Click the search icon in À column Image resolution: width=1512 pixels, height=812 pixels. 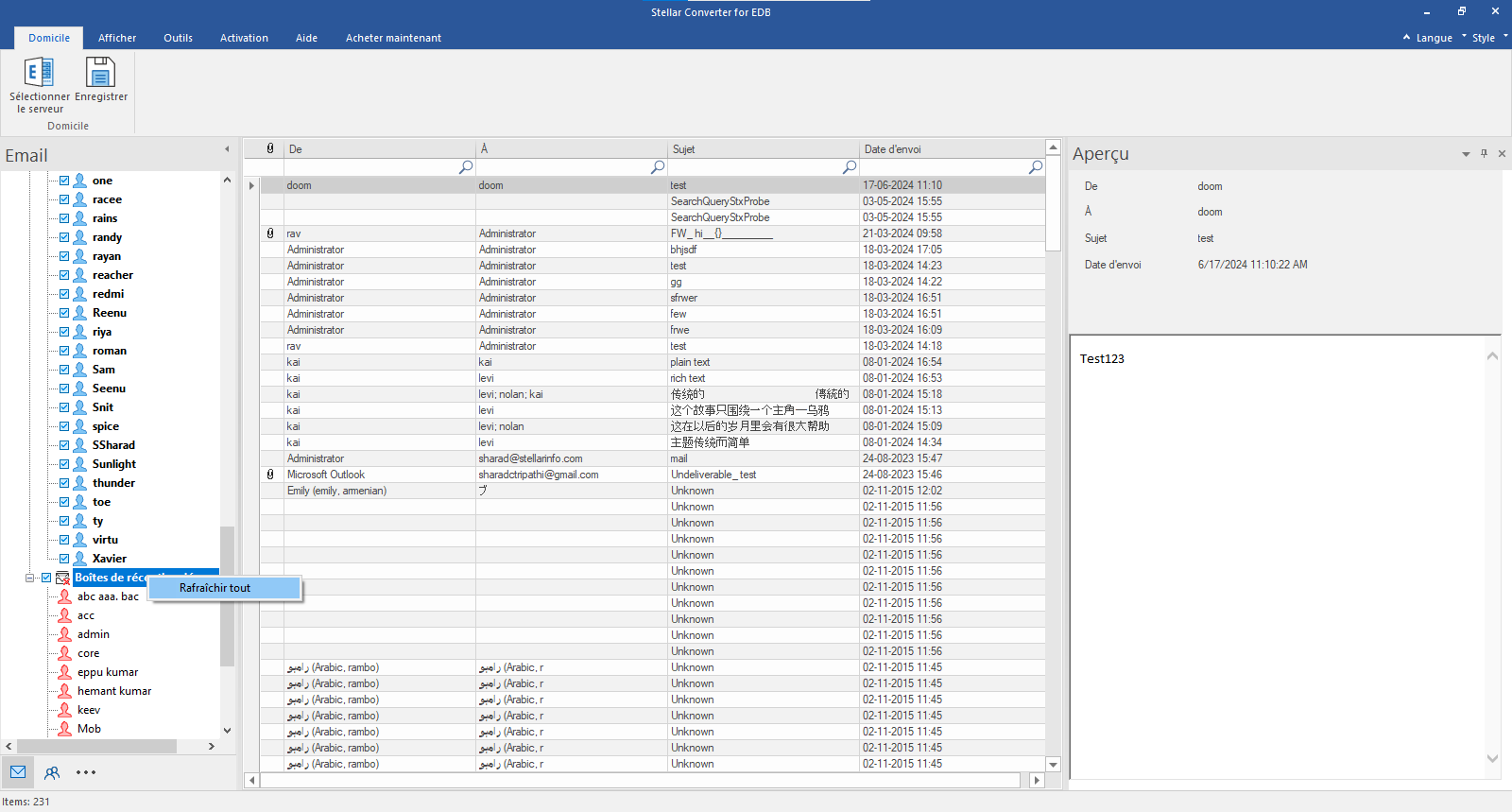[658, 166]
